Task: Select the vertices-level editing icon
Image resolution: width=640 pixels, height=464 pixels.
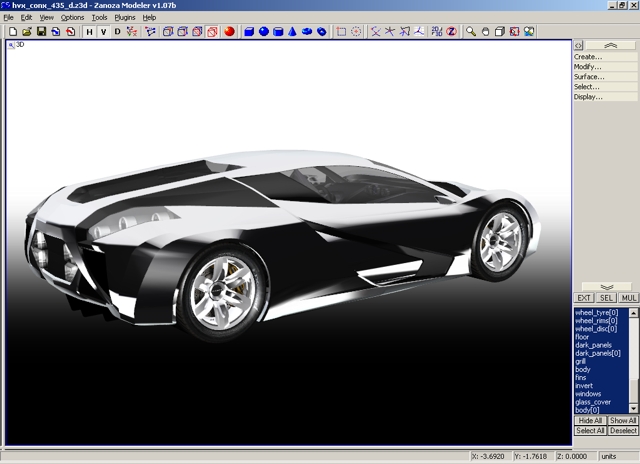Action: 151,31
